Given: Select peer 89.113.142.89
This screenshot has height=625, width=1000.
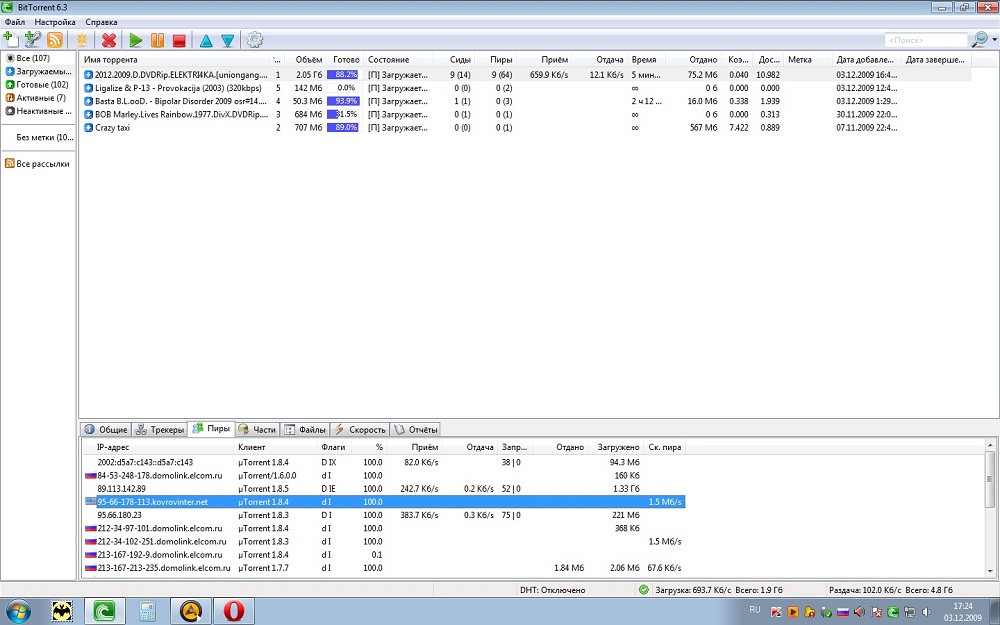Looking at the screenshot, I should click(384, 489).
